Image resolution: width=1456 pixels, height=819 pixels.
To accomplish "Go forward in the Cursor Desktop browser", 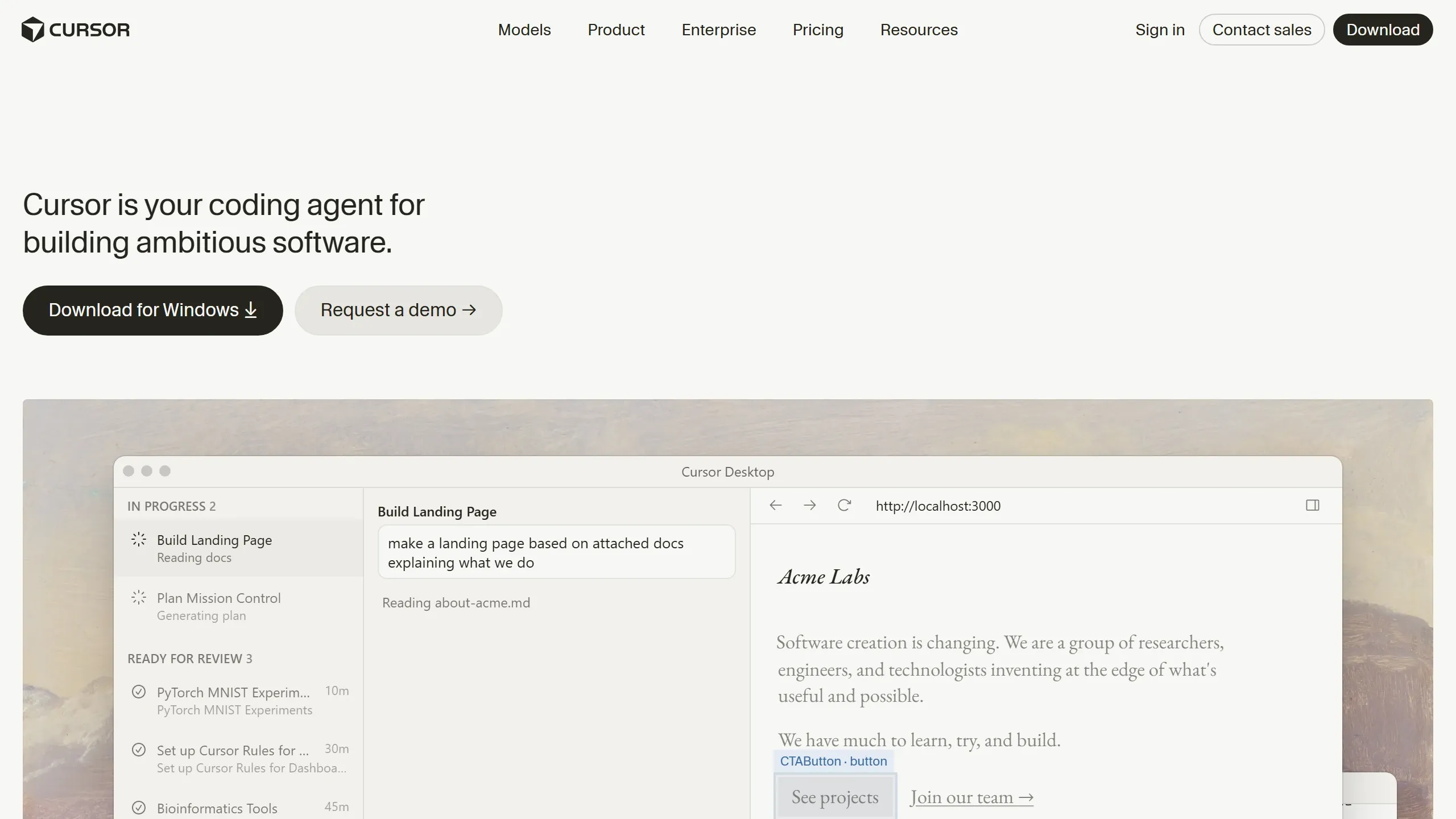I will point(810,505).
